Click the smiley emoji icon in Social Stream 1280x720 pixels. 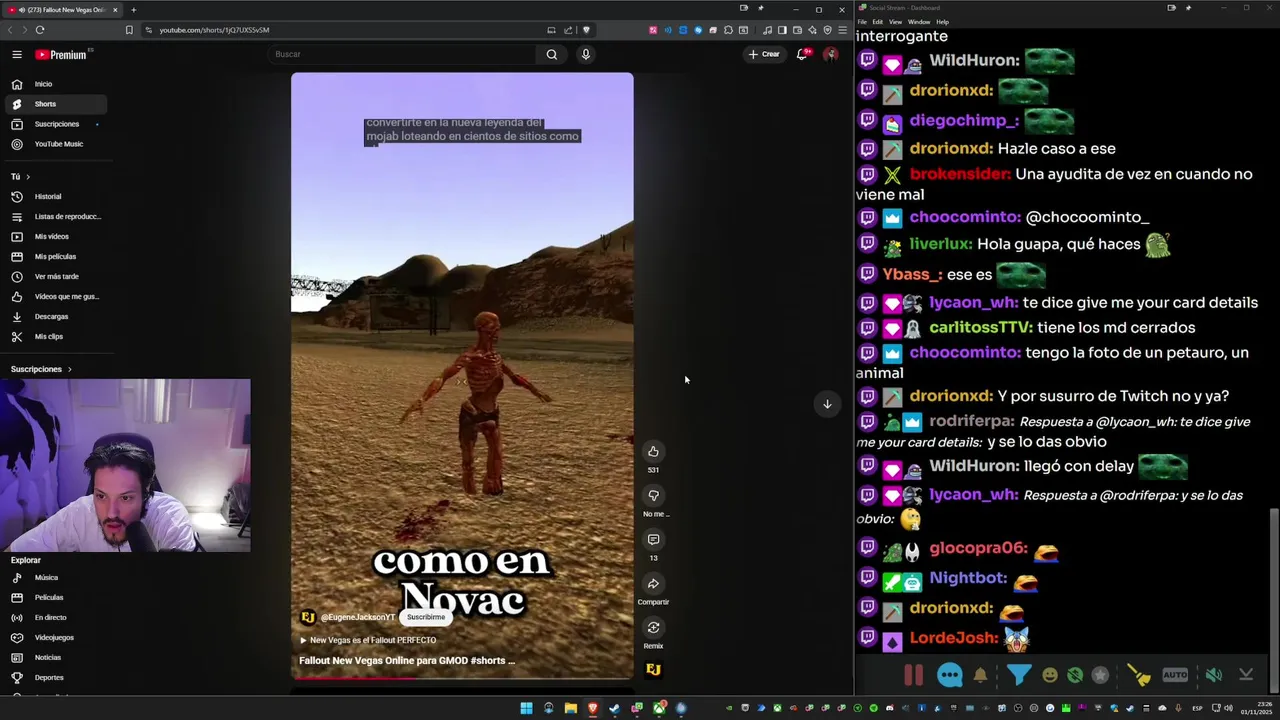click(1049, 675)
